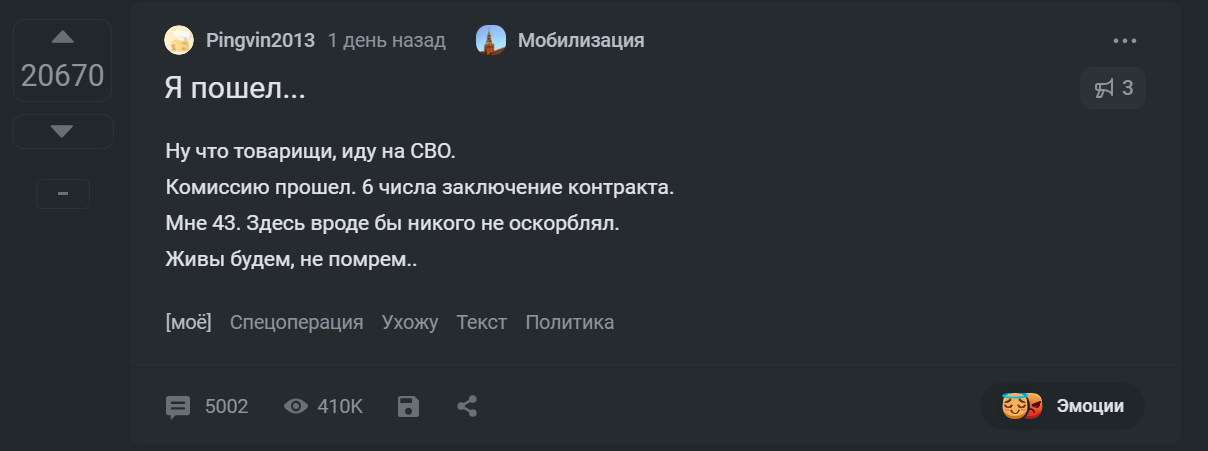Downvote the post with the down arrow
1208x451 pixels.
pyautogui.click(x=63, y=131)
